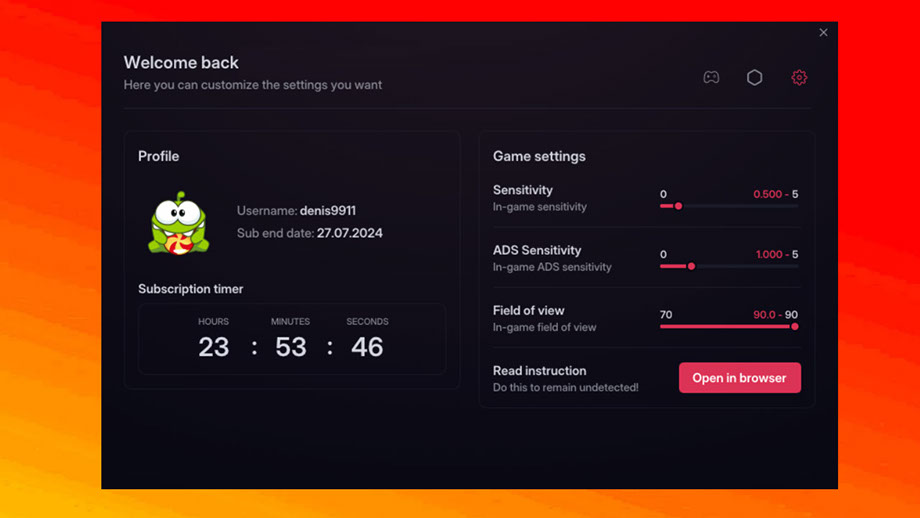Click the Field of view slider handle
Image resolution: width=920 pixels, height=518 pixels.
click(x=795, y=326)
